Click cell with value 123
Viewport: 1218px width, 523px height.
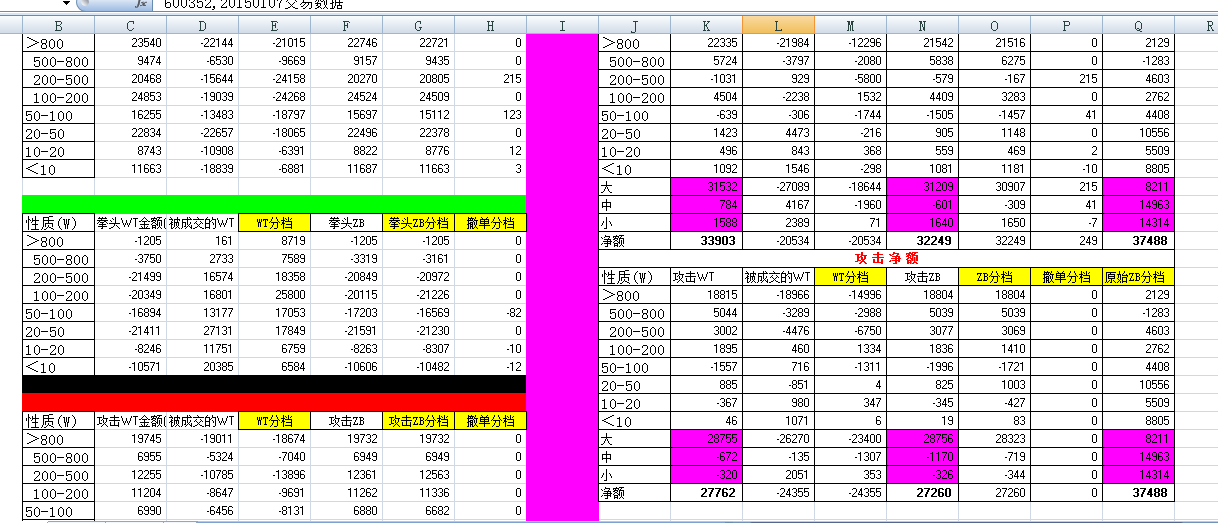pyautogui.click(x=490, y=115)
